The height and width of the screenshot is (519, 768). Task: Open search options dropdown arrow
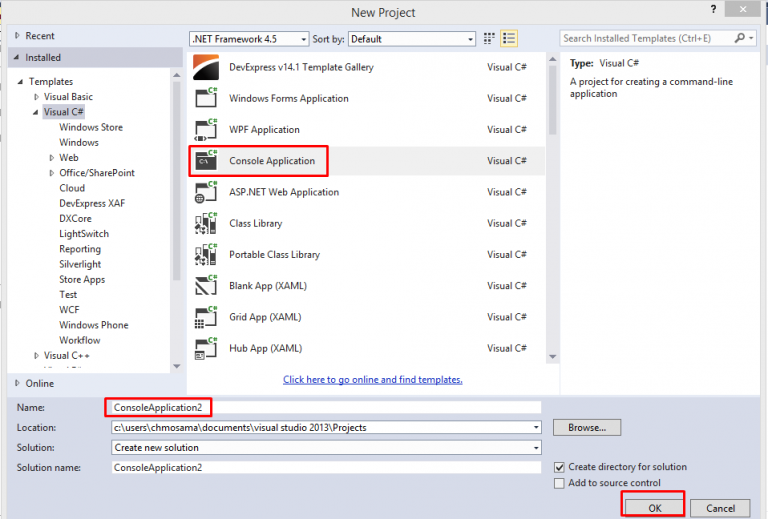pos(751,38)
